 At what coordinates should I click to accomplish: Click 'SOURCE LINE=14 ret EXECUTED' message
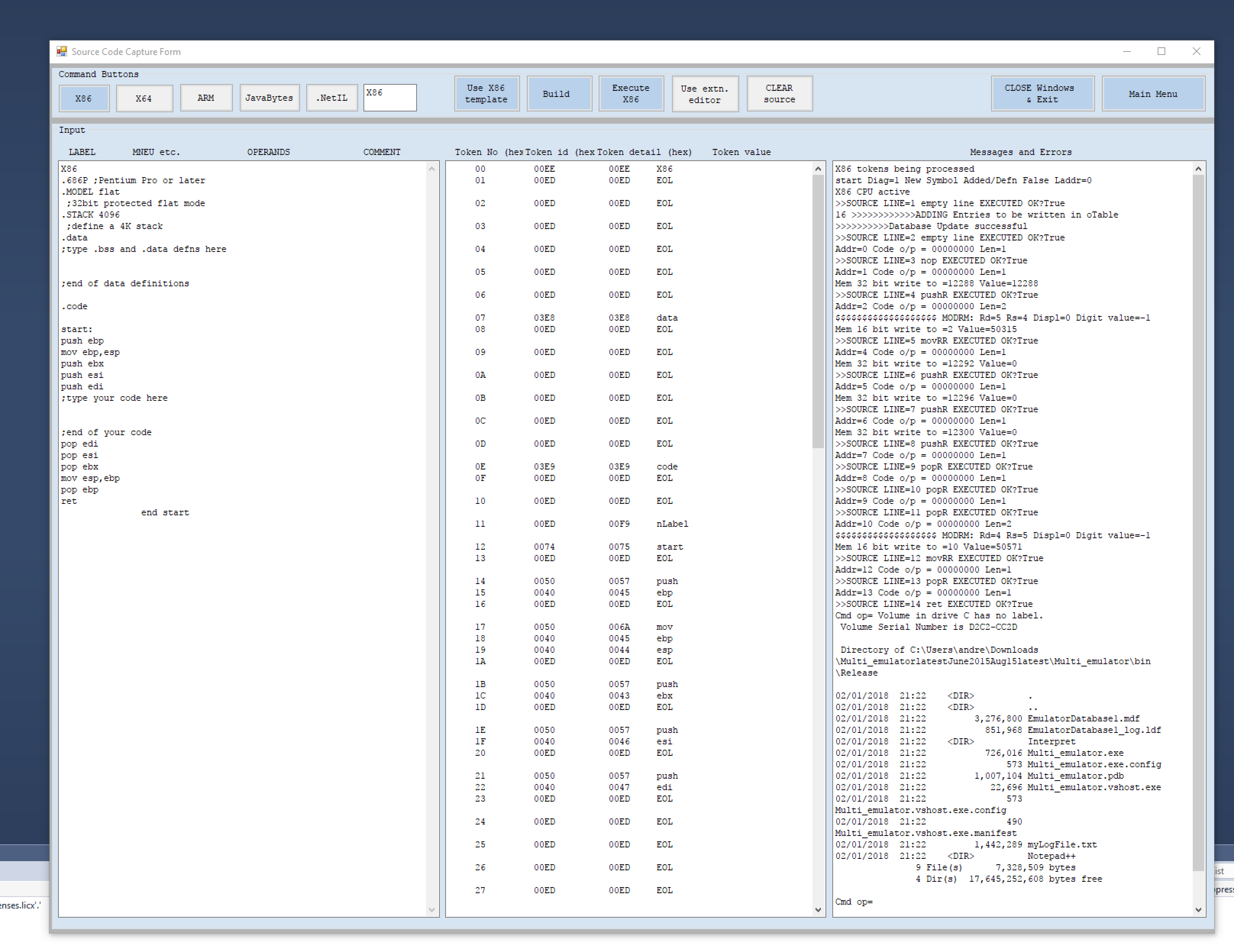coord(934,604)
